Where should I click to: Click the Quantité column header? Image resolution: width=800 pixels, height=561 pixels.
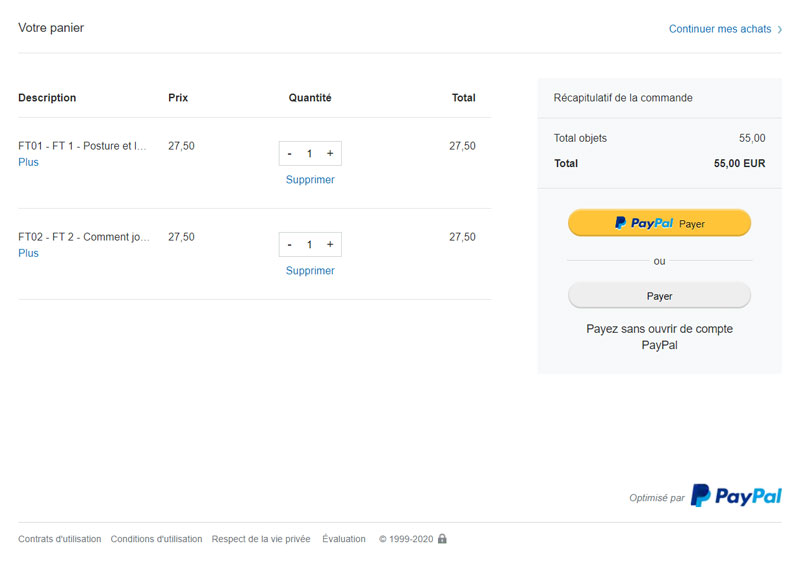tap(310, 98)
